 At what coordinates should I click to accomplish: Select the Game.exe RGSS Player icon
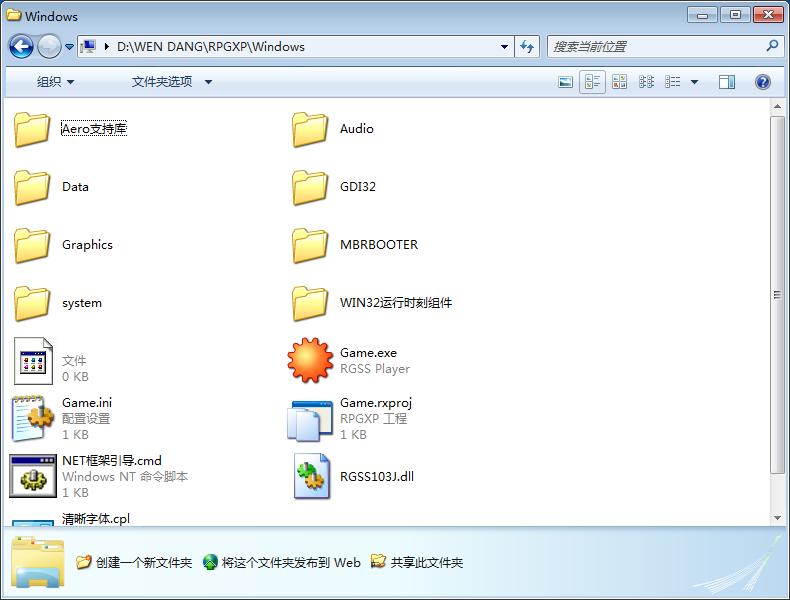coord(310,360)
